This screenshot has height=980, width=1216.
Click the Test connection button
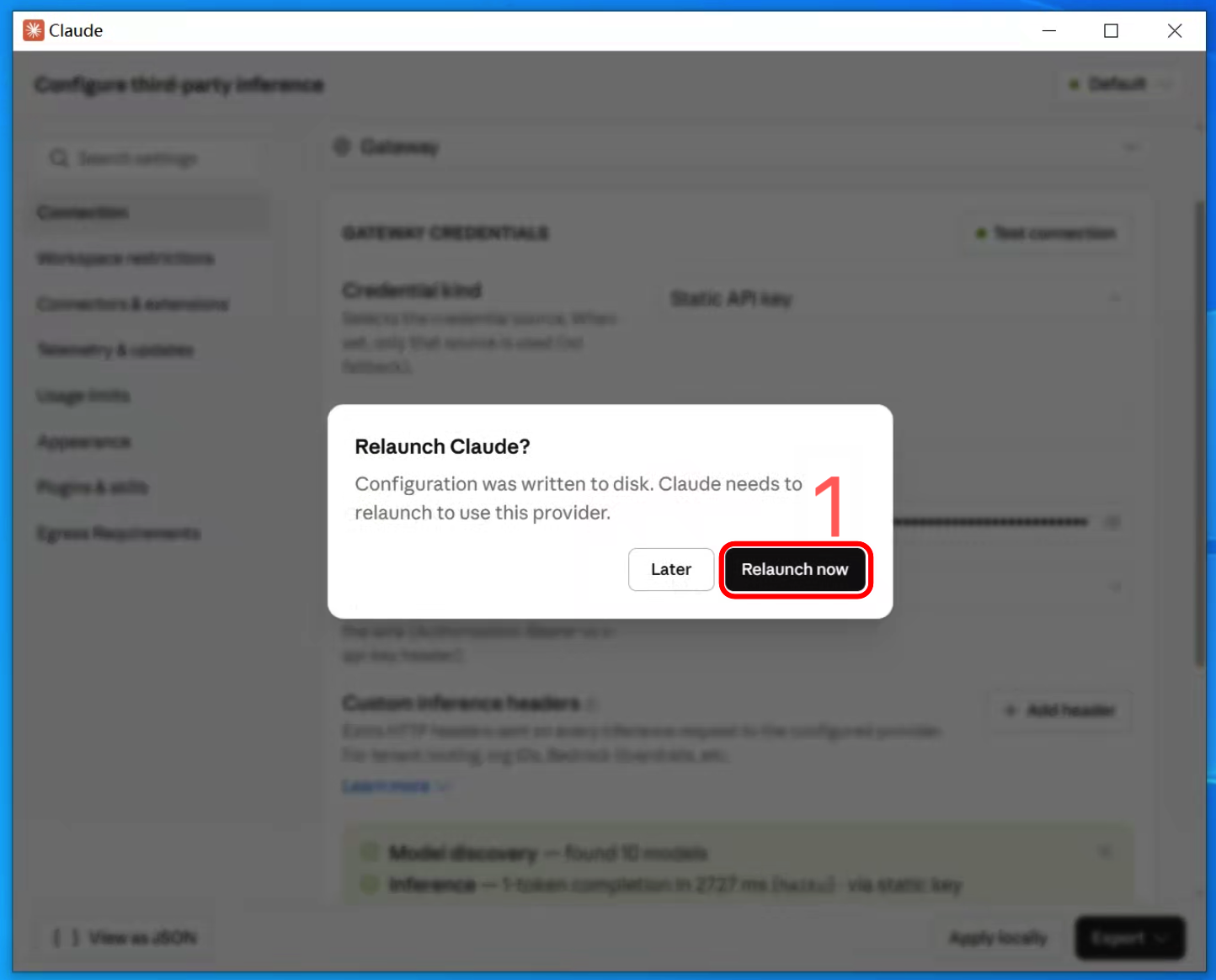click(1047, 233)
